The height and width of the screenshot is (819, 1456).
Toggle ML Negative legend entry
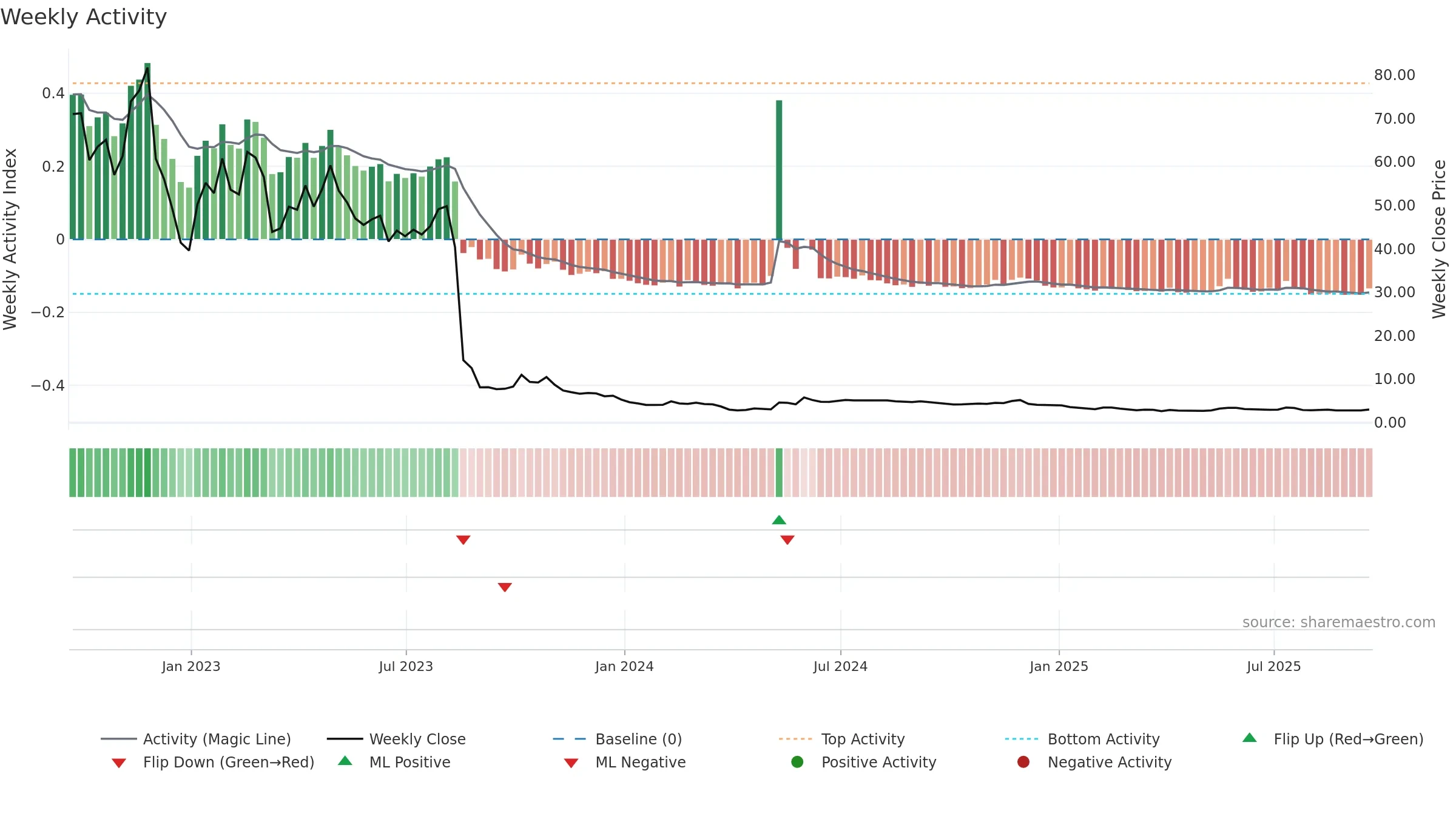625,762
